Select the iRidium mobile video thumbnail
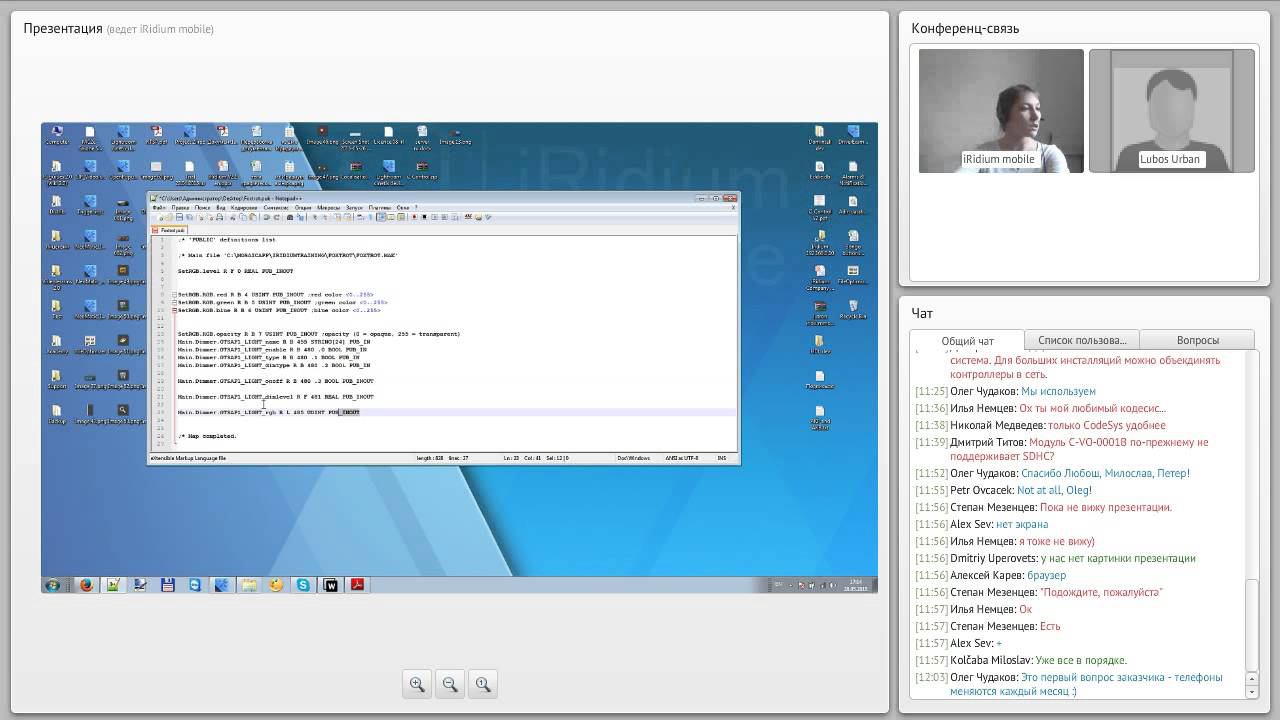 click(1001, 111)
